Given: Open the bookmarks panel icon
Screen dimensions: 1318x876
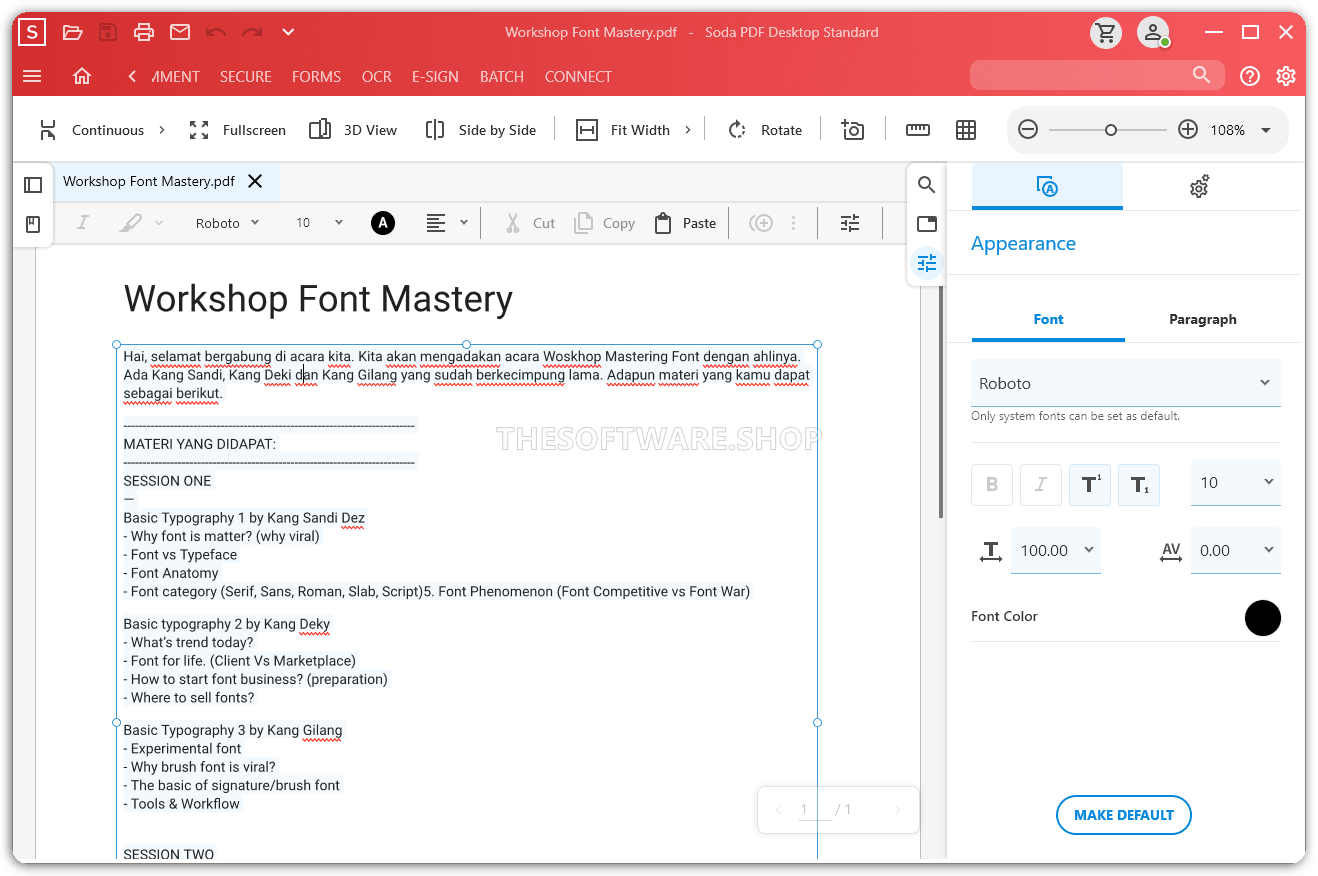Looking at the screenshot, I should click(x=33, y=224).
